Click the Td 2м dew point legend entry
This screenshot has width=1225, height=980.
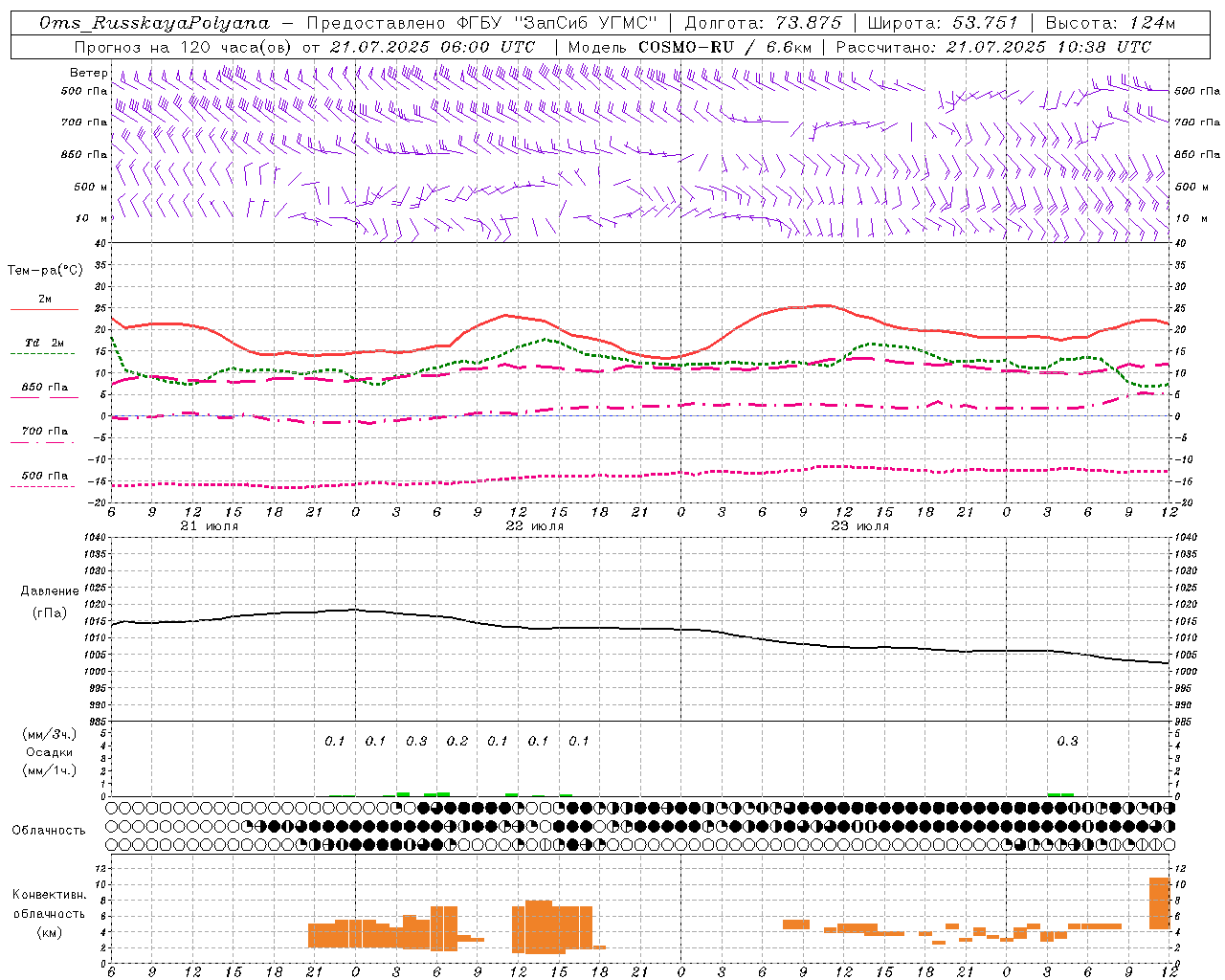tap(44, 343)
